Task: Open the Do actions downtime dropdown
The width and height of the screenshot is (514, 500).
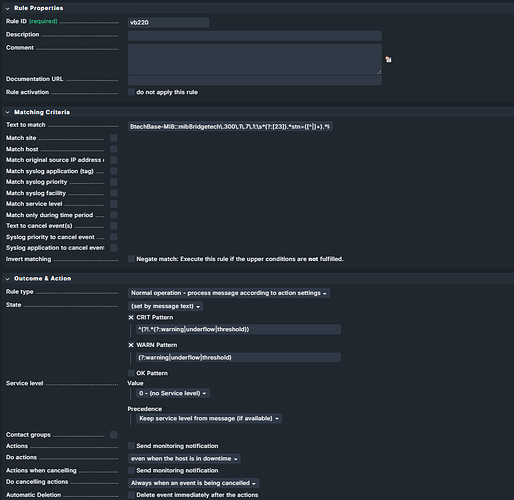Action: pyautogui.click(x=184, y=459)
